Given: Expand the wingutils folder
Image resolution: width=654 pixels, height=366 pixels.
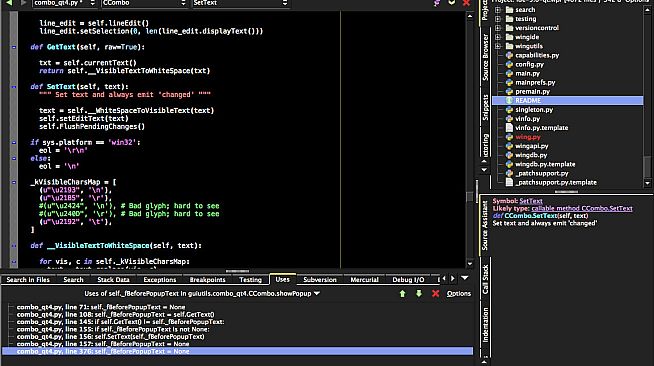Looking at the screenshot, I should [498, 46].
